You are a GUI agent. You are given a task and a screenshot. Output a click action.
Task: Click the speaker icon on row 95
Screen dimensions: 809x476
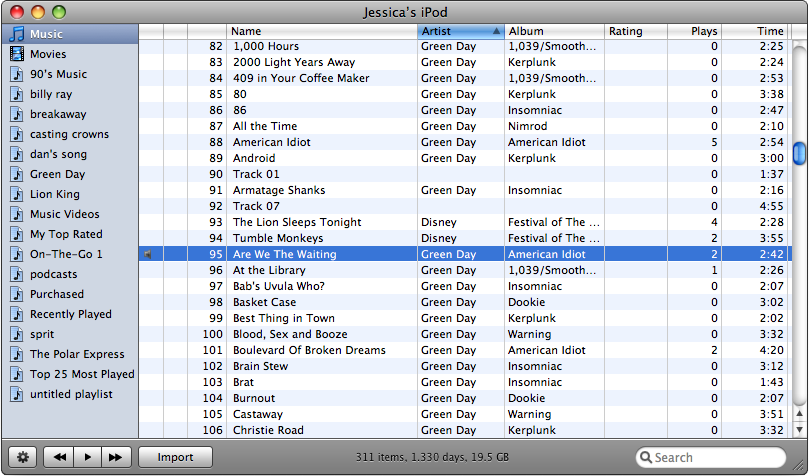tap(148, 254)
